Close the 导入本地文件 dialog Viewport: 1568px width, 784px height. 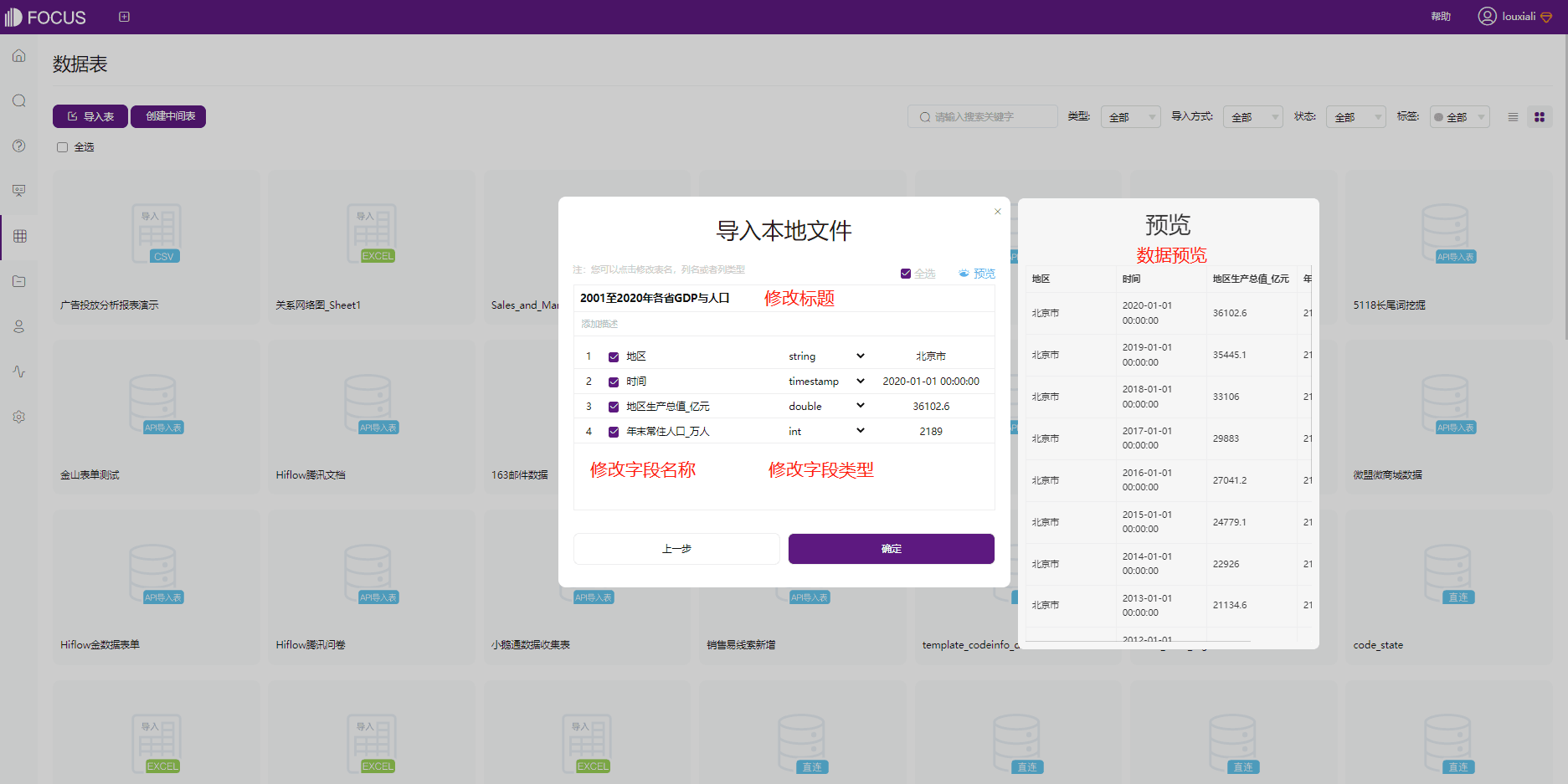pyautogui.click(x=997, y=212)
